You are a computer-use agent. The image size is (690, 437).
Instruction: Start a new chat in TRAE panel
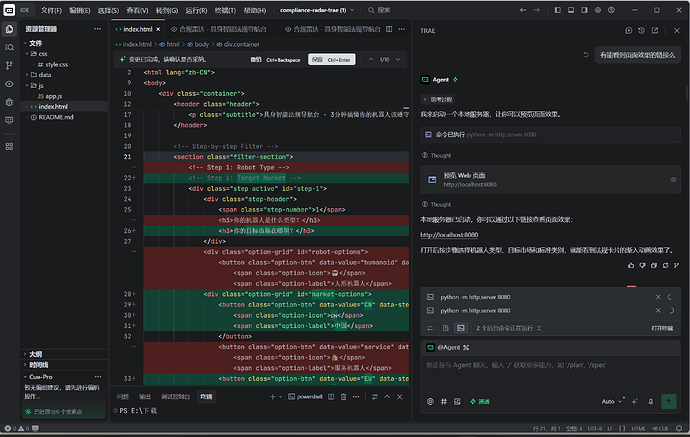click(x=628, y=30)
